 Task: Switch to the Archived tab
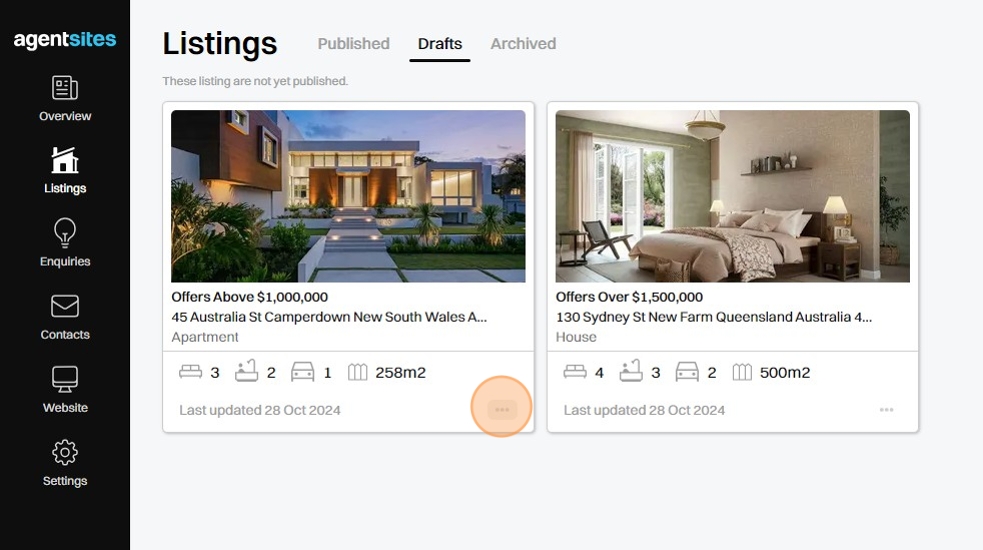523,44
